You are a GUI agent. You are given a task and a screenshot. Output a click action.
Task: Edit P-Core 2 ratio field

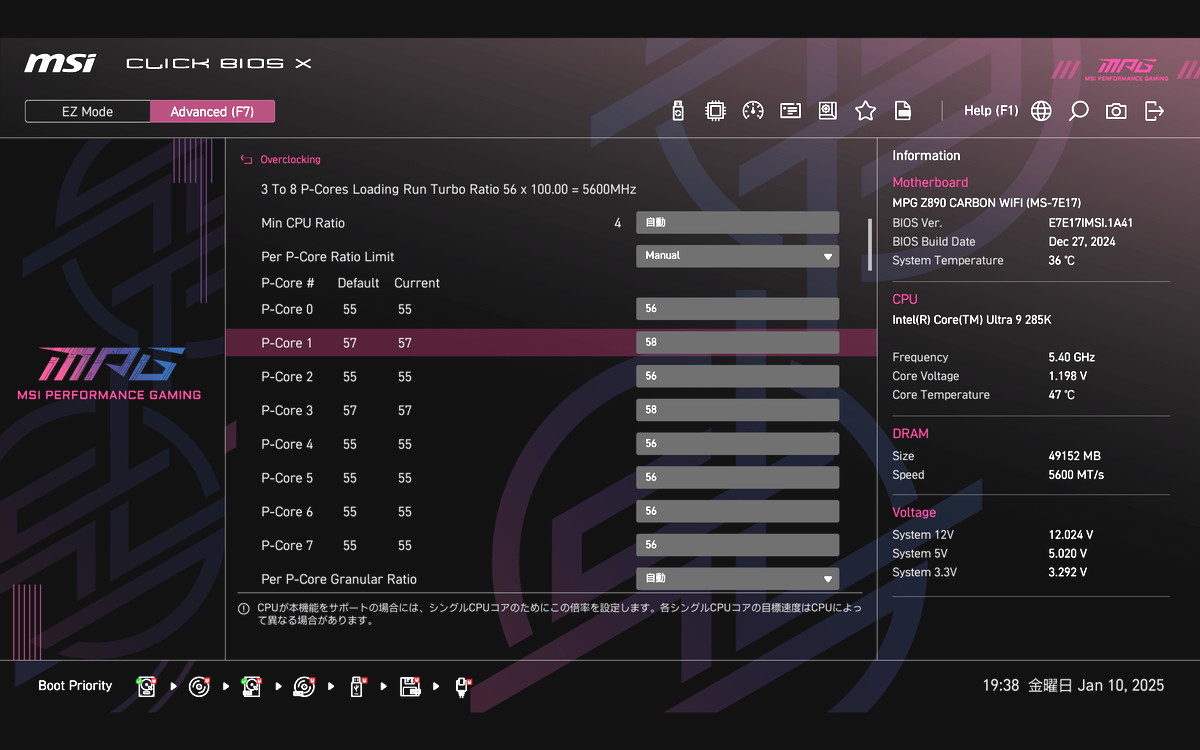(738, 377)
